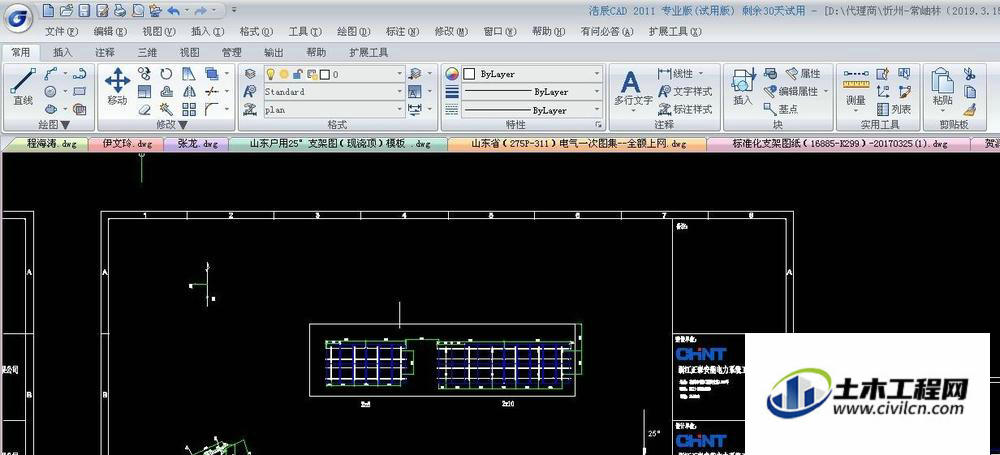Expand the 修改 panel arrow
The height and width of the screenshot is (455, 1000).
tap(183, 125)
